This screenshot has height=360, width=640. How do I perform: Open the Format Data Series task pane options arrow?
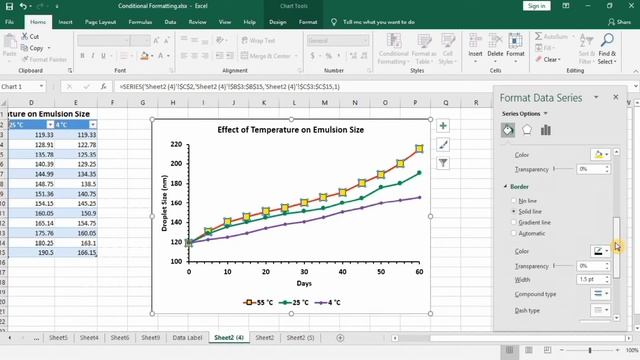tap(596, 97)
